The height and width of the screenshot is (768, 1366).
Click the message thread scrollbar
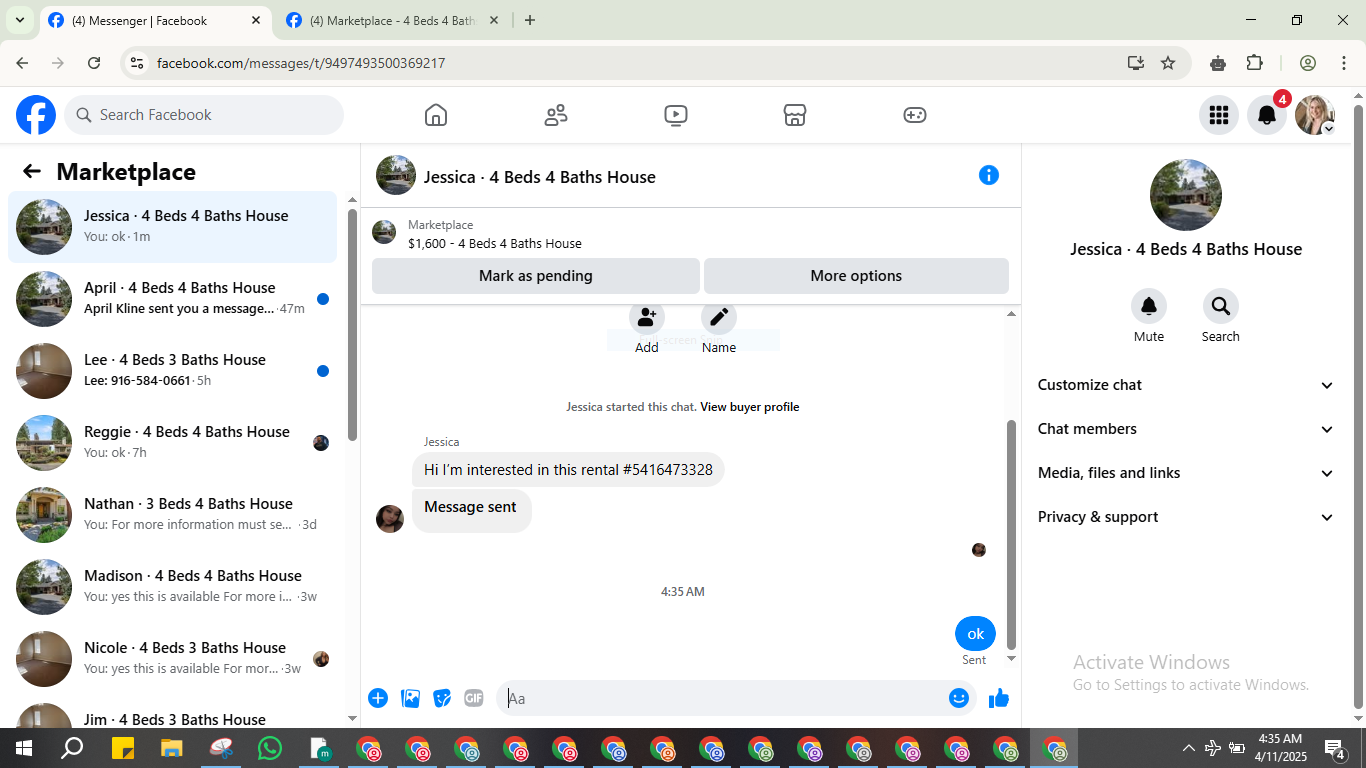click(1011, 535)
